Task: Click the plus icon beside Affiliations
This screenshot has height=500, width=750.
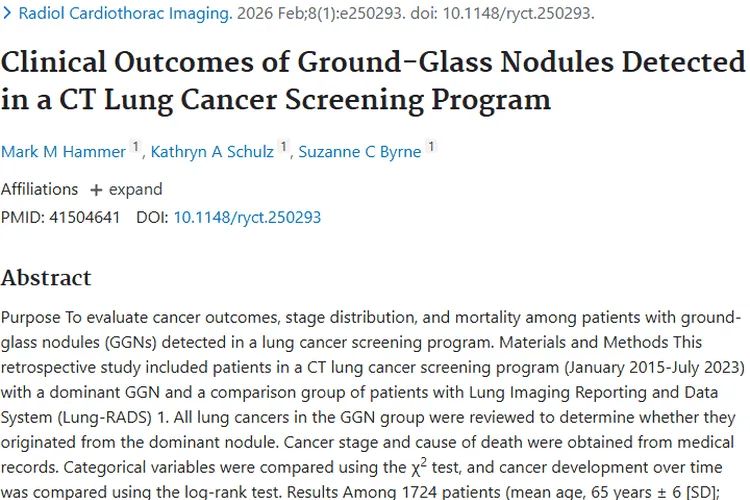Action: pyautogui.click(x=96, y=190)
